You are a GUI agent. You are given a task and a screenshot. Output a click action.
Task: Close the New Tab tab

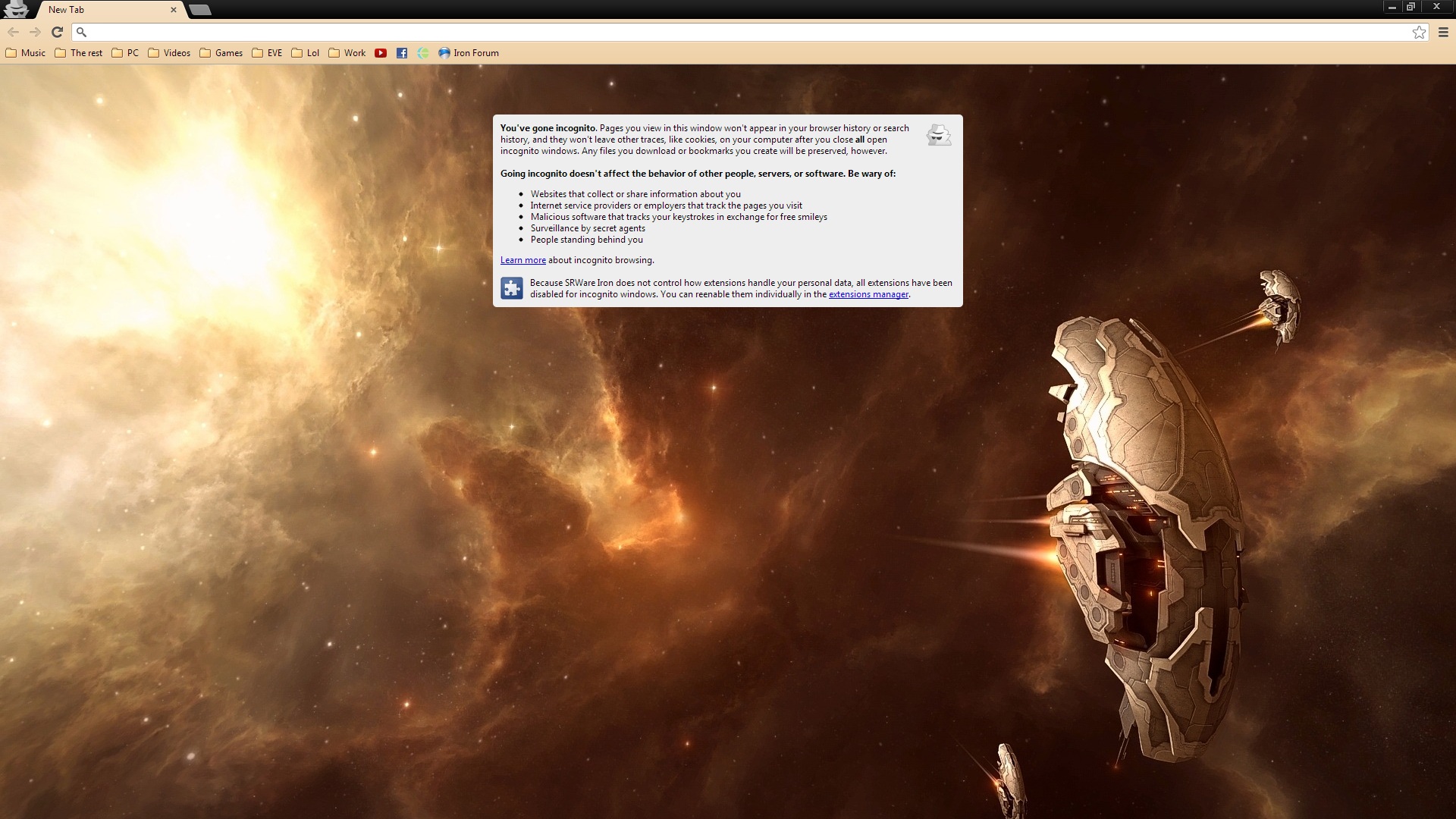pos(174,10)
